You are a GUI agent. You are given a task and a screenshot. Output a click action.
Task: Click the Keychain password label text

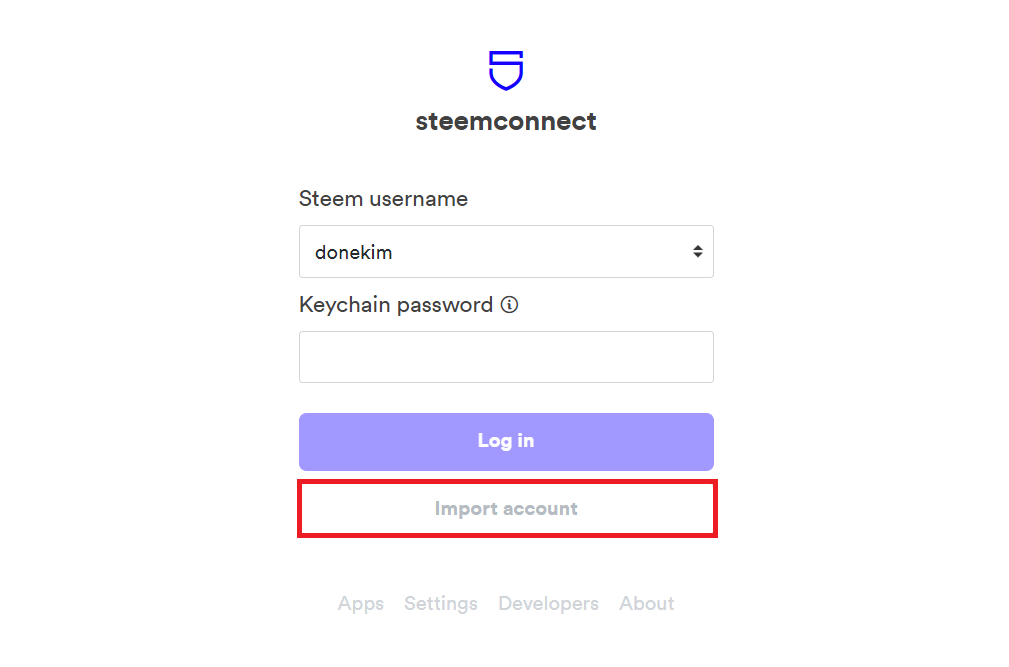coord(396,305)
